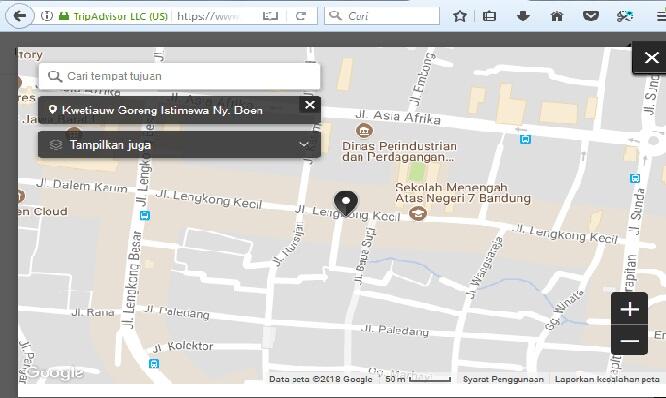This screenshot has height=398, width=666.
Task: Bookmark this page with the star icon
Action: point(460,16)
